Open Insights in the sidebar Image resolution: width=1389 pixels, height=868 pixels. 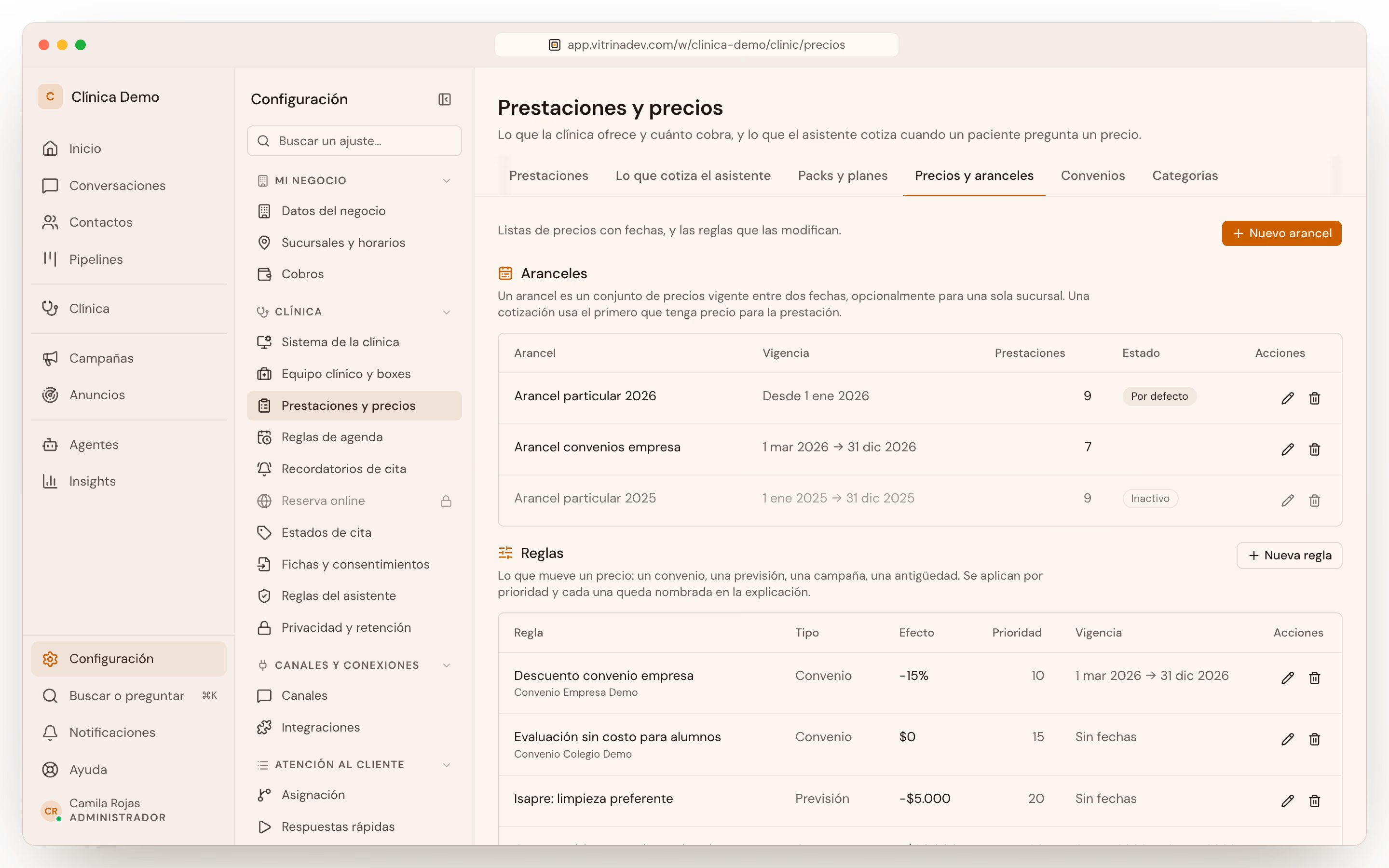[129, 481]
